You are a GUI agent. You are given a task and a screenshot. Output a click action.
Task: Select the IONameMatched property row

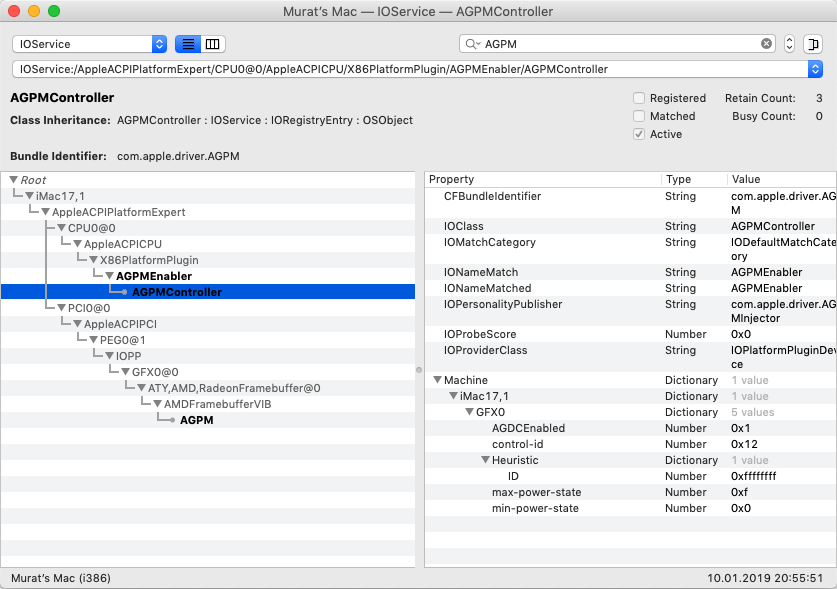[x=630, y=288]
